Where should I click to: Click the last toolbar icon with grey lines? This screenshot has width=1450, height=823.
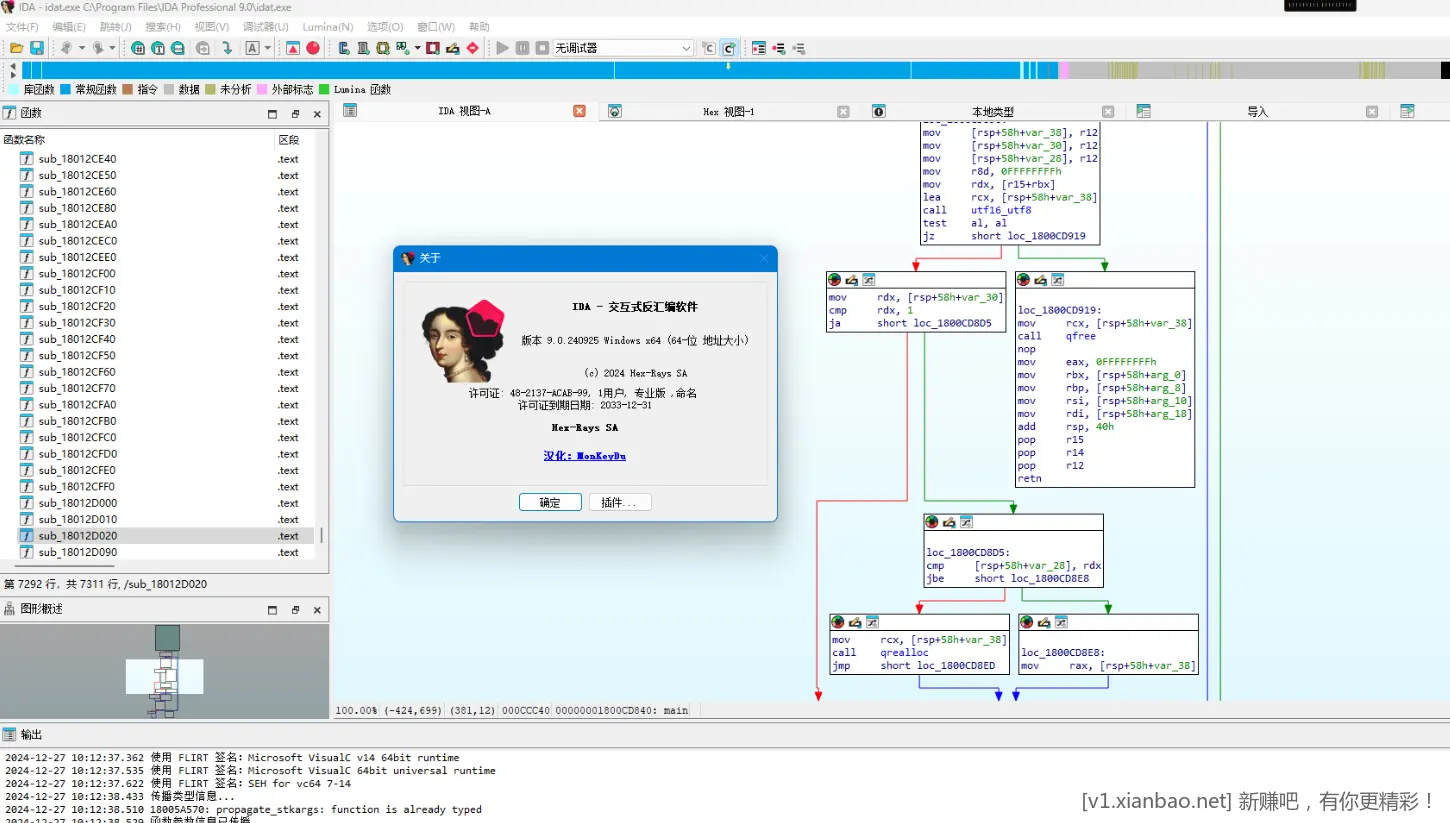point(798,48)
